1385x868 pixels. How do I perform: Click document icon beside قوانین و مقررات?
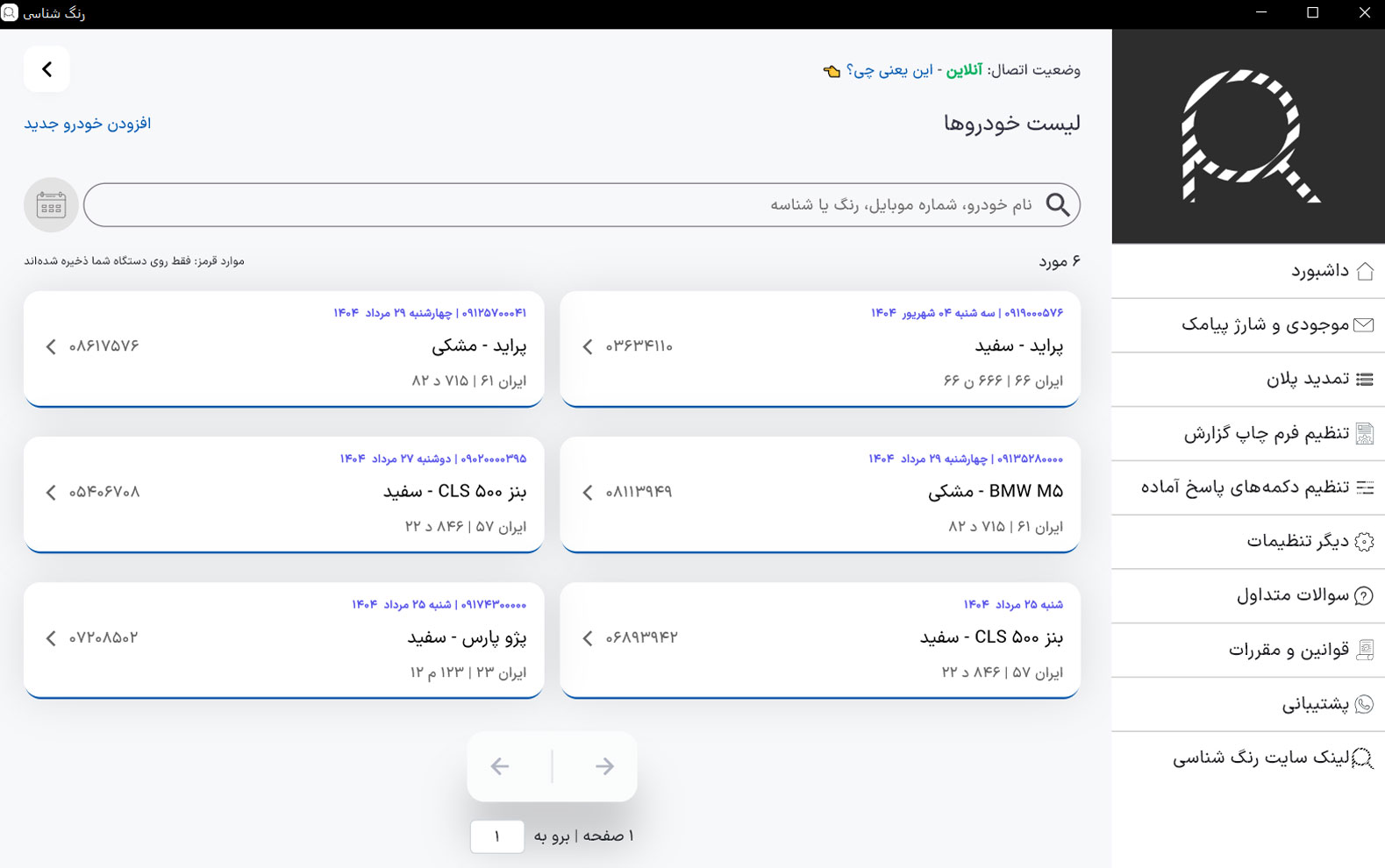[x=1364, y=650]
